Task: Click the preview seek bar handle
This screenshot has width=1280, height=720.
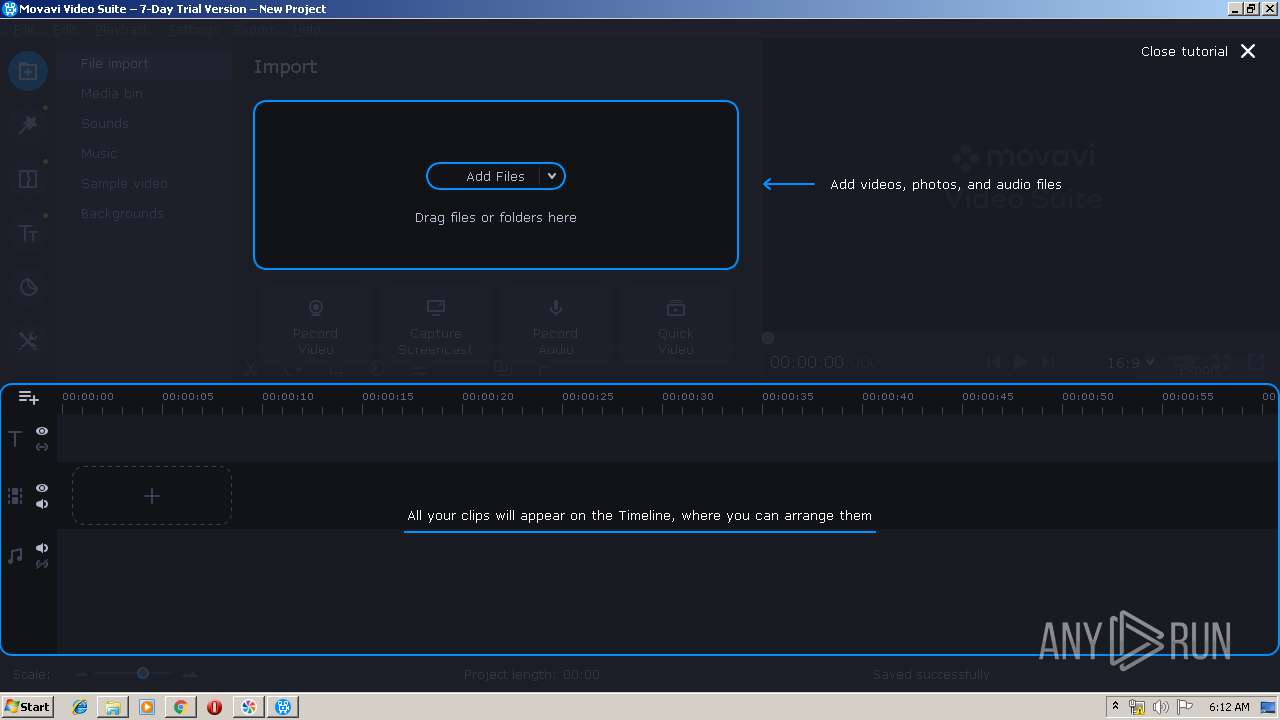Action: tap(768, 338)
